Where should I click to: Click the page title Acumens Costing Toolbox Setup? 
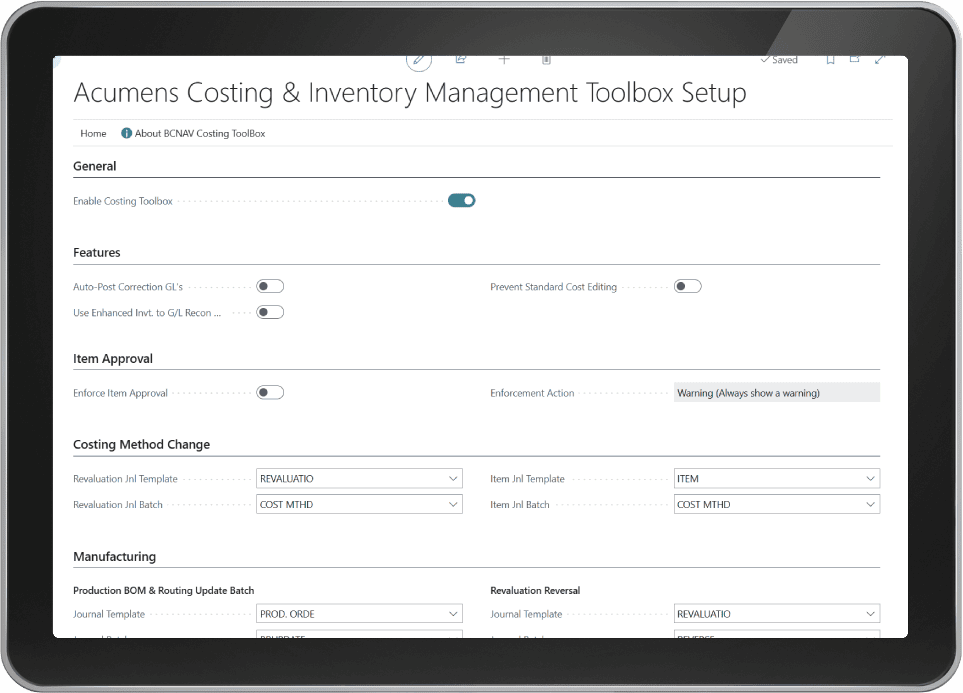(x=410, y=93)
